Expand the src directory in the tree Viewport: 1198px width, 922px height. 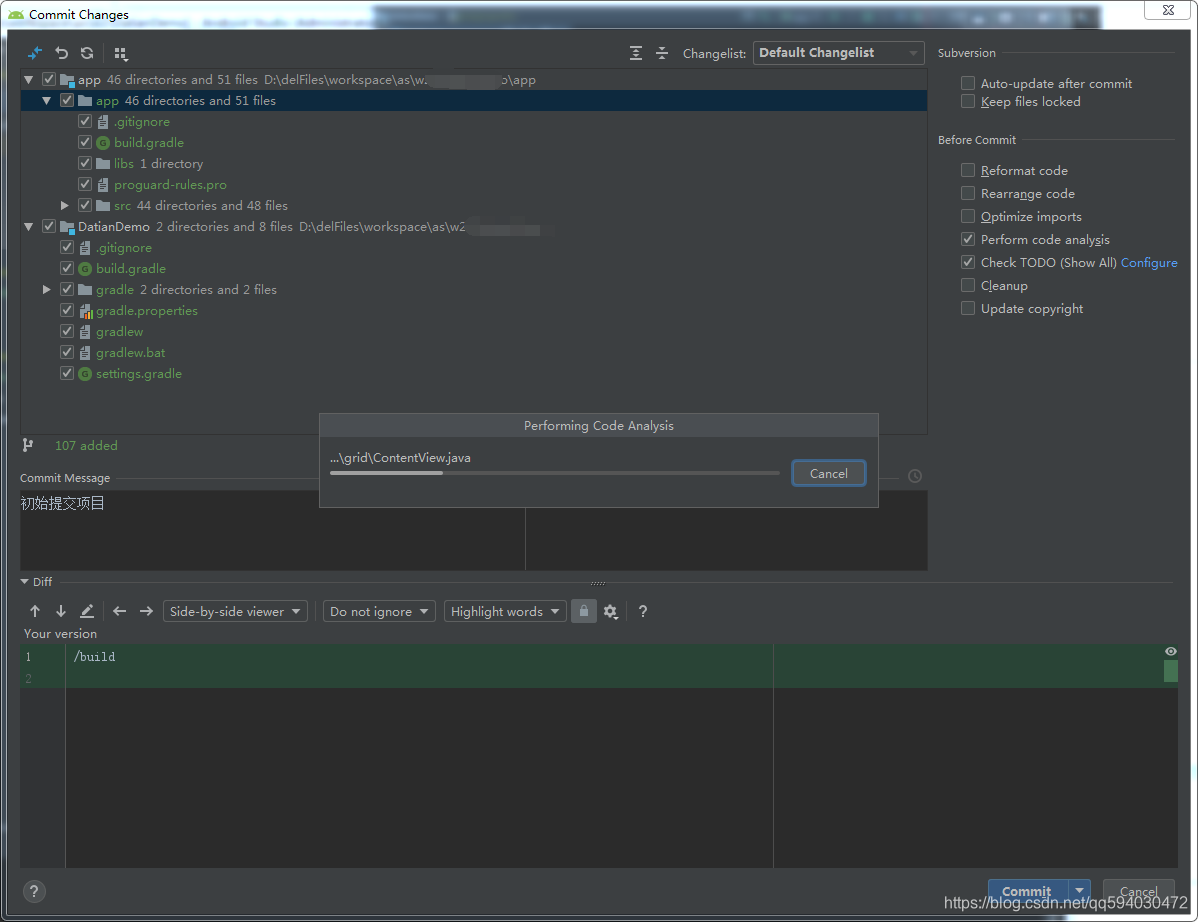tap(64, 205)
